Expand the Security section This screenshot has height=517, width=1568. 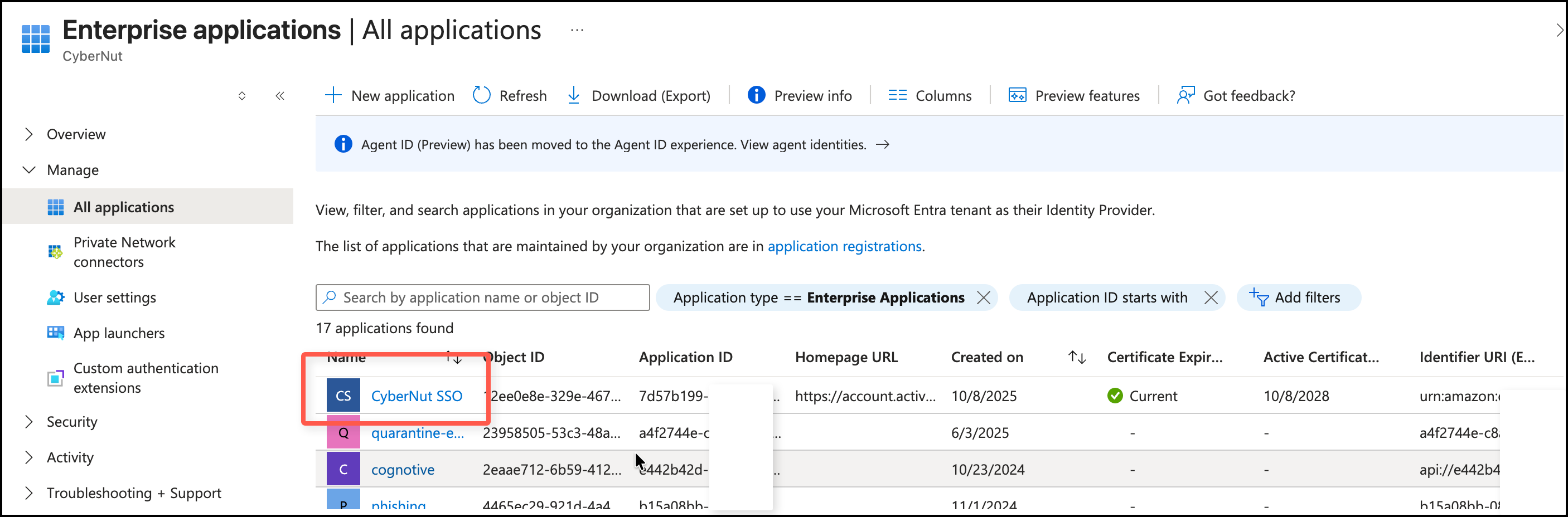coord(28,422)
